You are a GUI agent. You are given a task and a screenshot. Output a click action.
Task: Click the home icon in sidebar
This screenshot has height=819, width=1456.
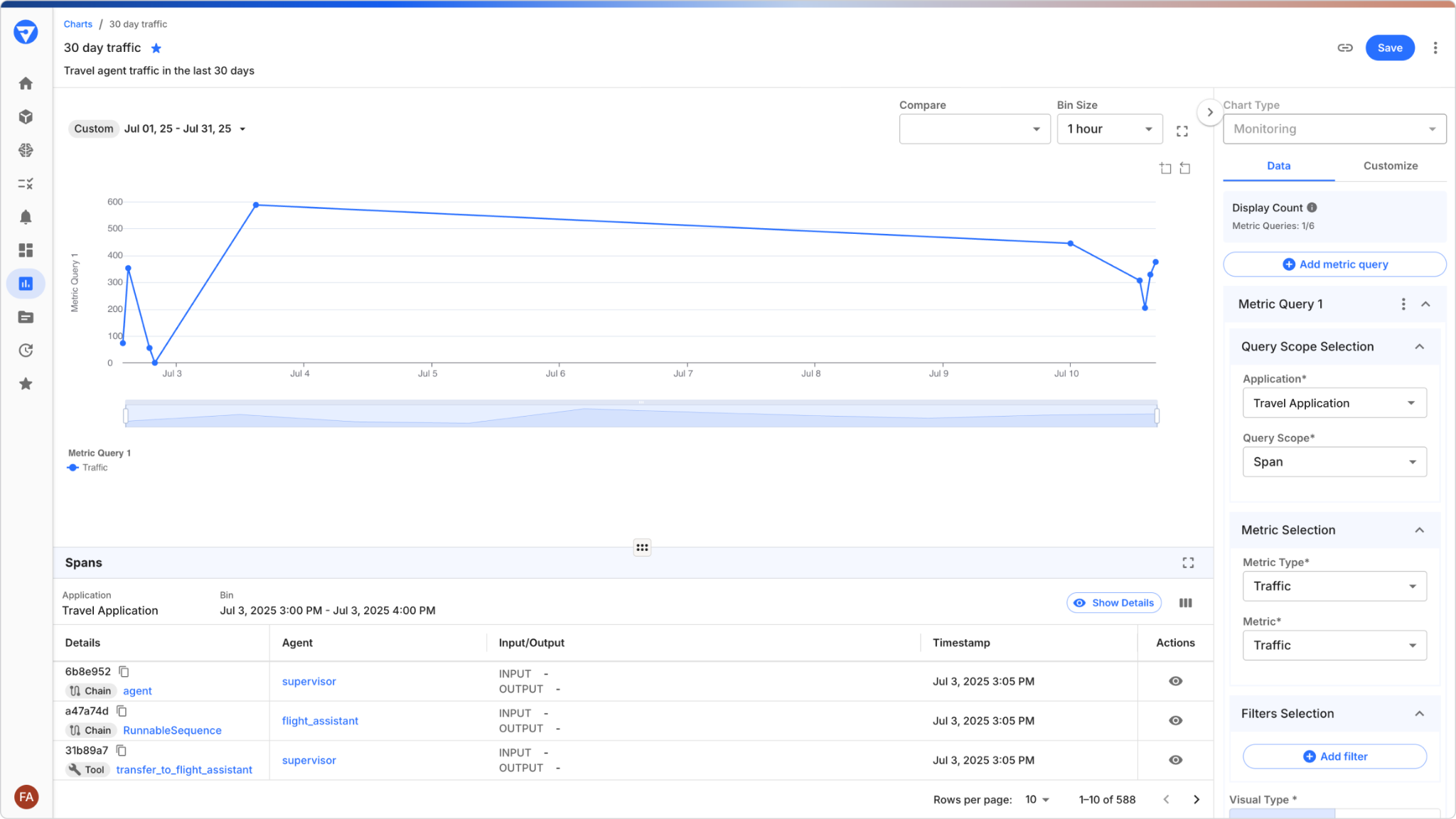click(x=26, y=84)
